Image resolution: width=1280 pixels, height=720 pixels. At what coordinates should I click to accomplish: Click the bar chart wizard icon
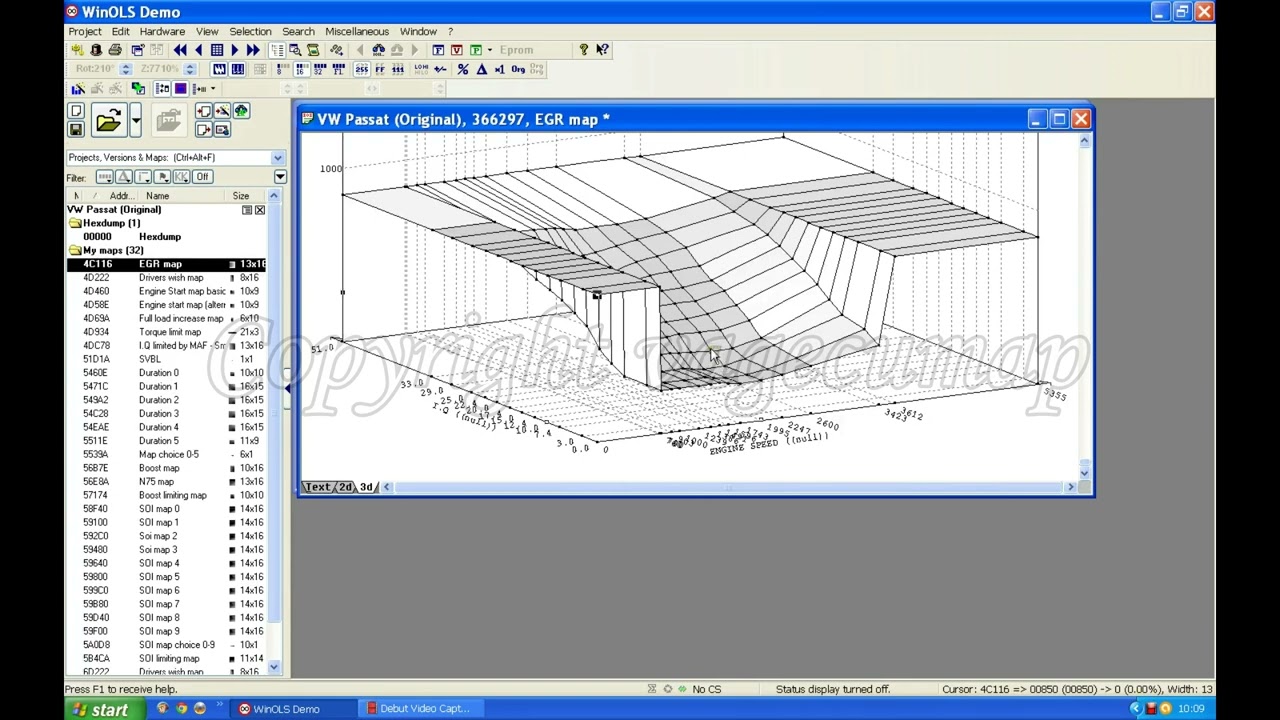click(x=78, y=89)
